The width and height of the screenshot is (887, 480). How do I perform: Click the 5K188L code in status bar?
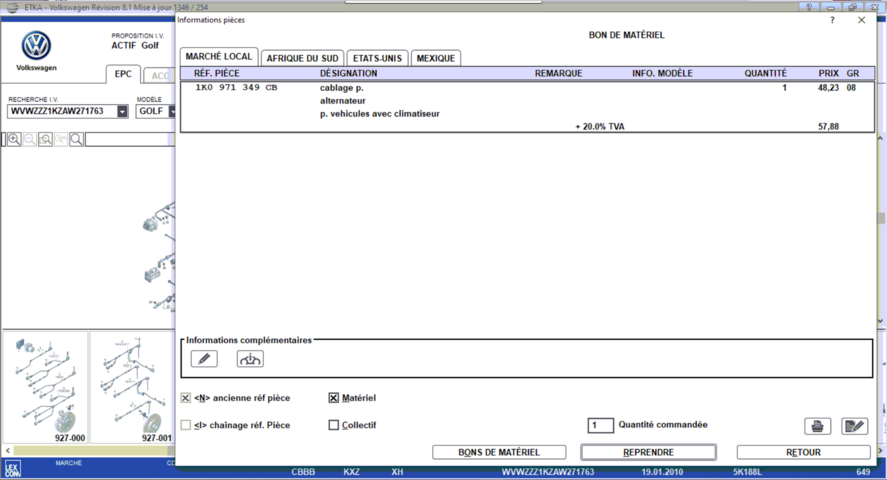[x=747, y=472]
